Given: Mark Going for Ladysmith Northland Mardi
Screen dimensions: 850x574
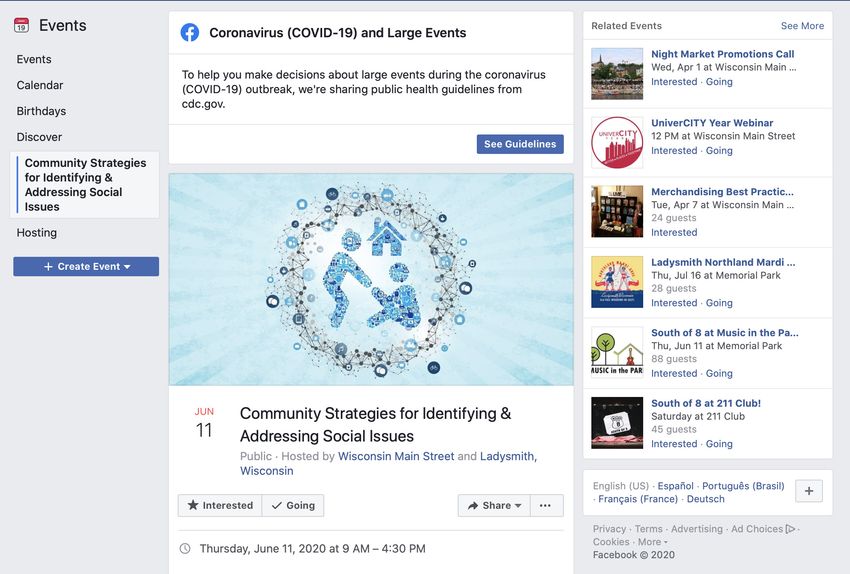Looking at the screenshot, I should coord(719,303).
